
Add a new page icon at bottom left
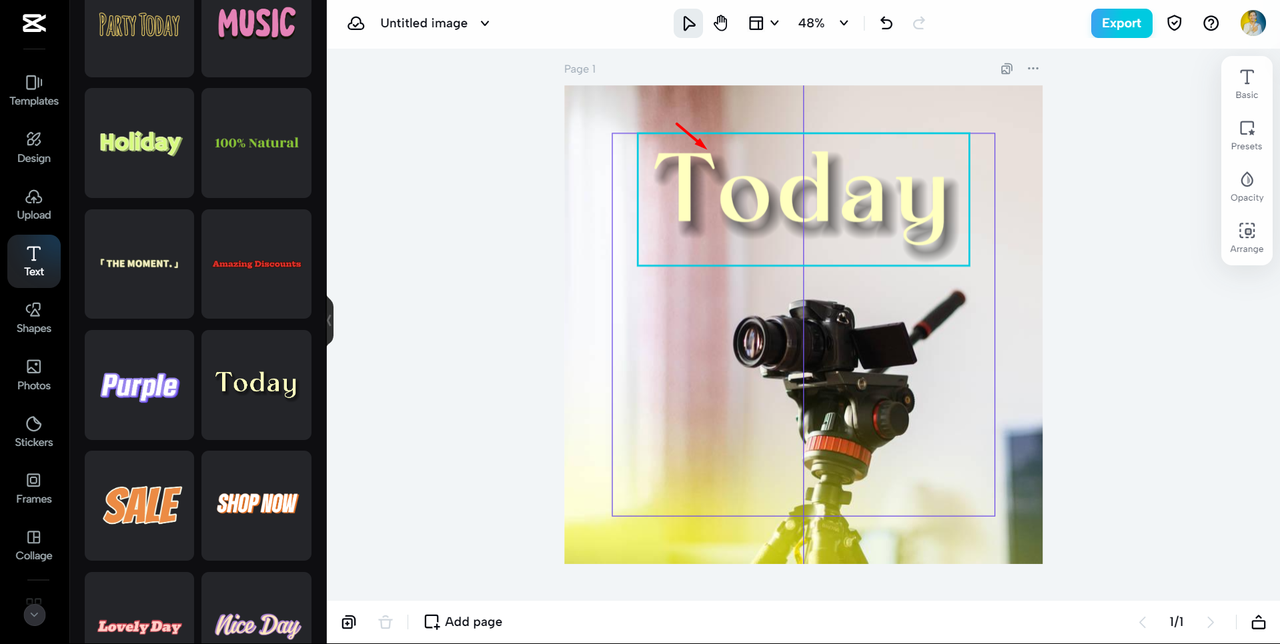coord(348,622)
